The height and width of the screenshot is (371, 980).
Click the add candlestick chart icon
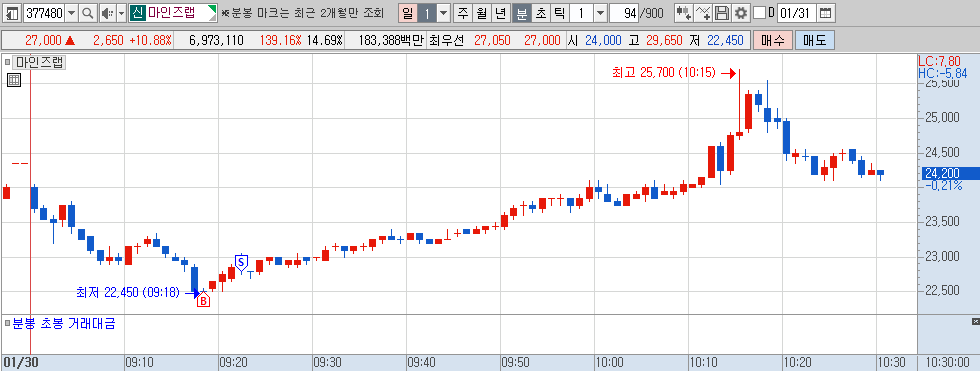coord(684,13)
